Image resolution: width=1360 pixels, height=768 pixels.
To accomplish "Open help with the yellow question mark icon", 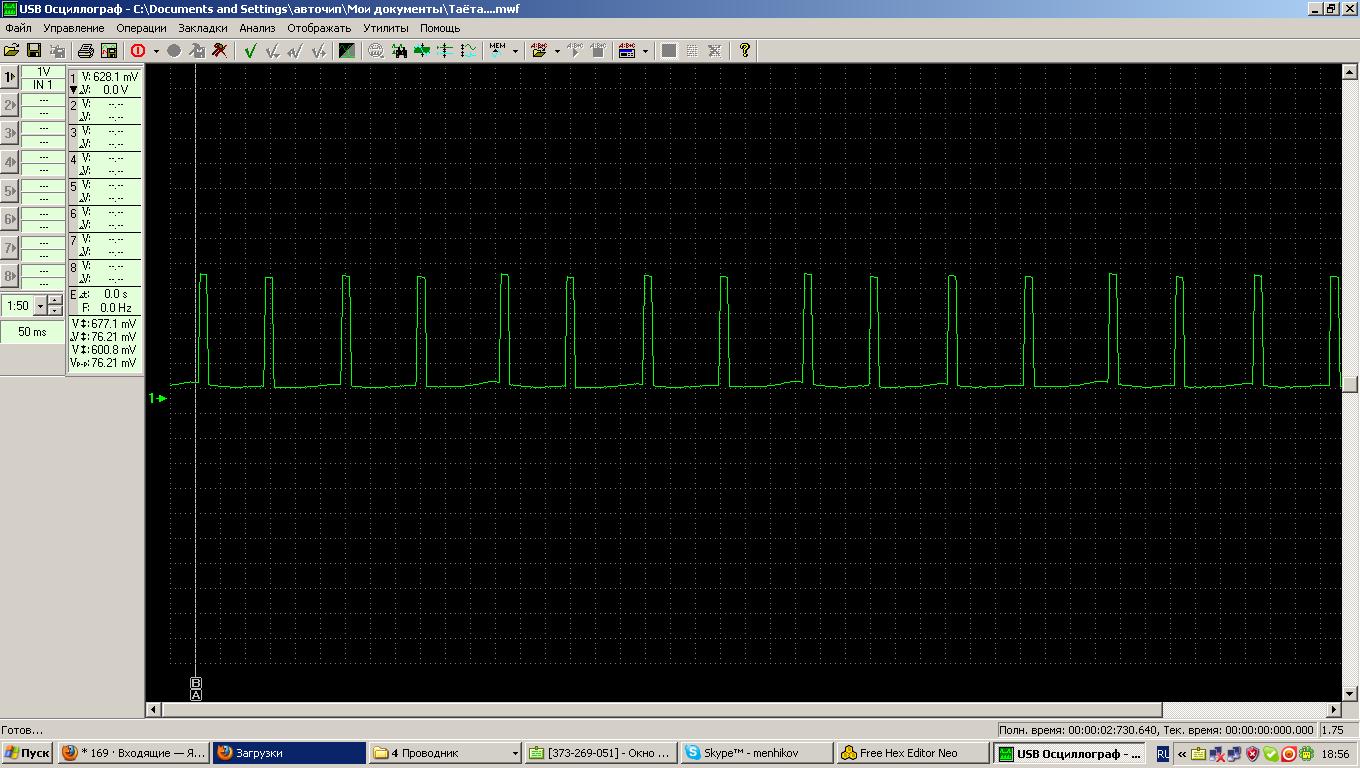I will (745, 50).
